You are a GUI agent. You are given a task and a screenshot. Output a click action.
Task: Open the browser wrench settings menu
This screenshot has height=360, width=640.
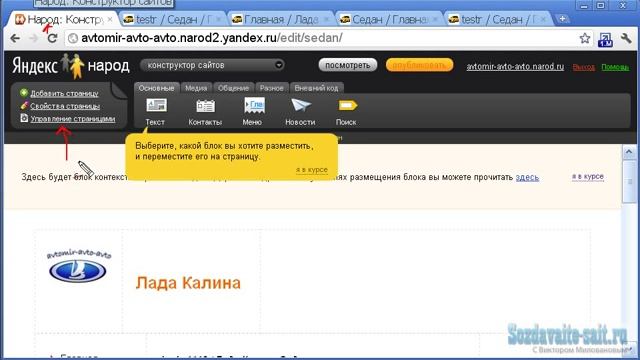tap(626, 38)
